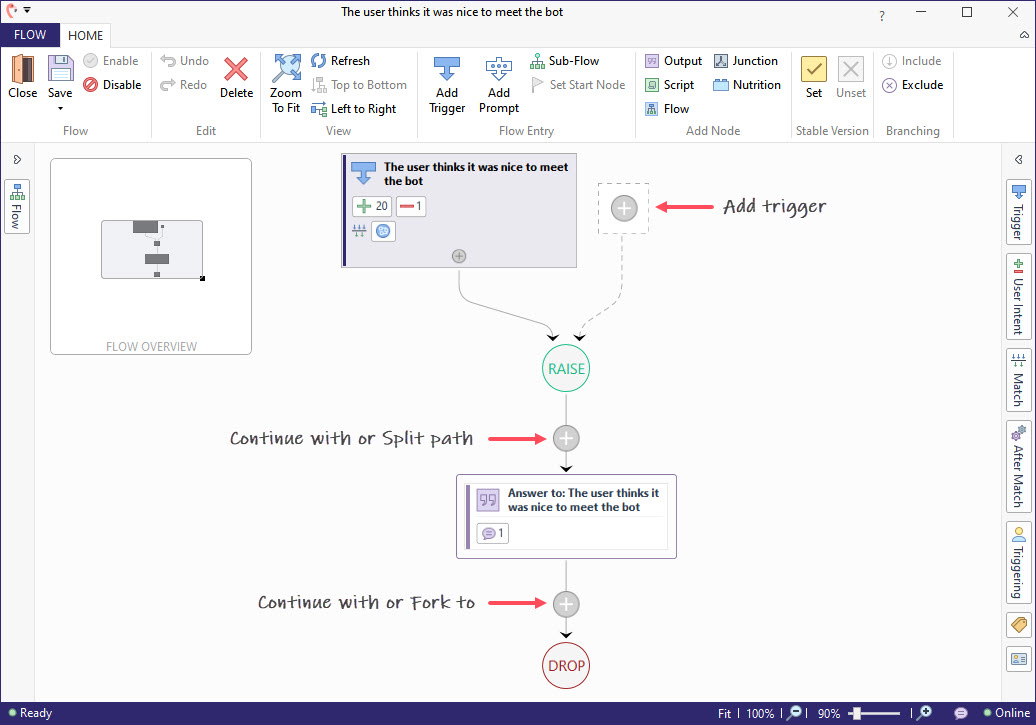
Task: Switch to the FLOW tab
Action: tap(30, 34)
